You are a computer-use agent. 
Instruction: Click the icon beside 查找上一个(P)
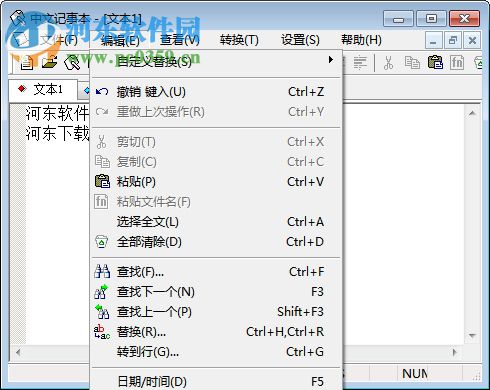pos(102,312)
